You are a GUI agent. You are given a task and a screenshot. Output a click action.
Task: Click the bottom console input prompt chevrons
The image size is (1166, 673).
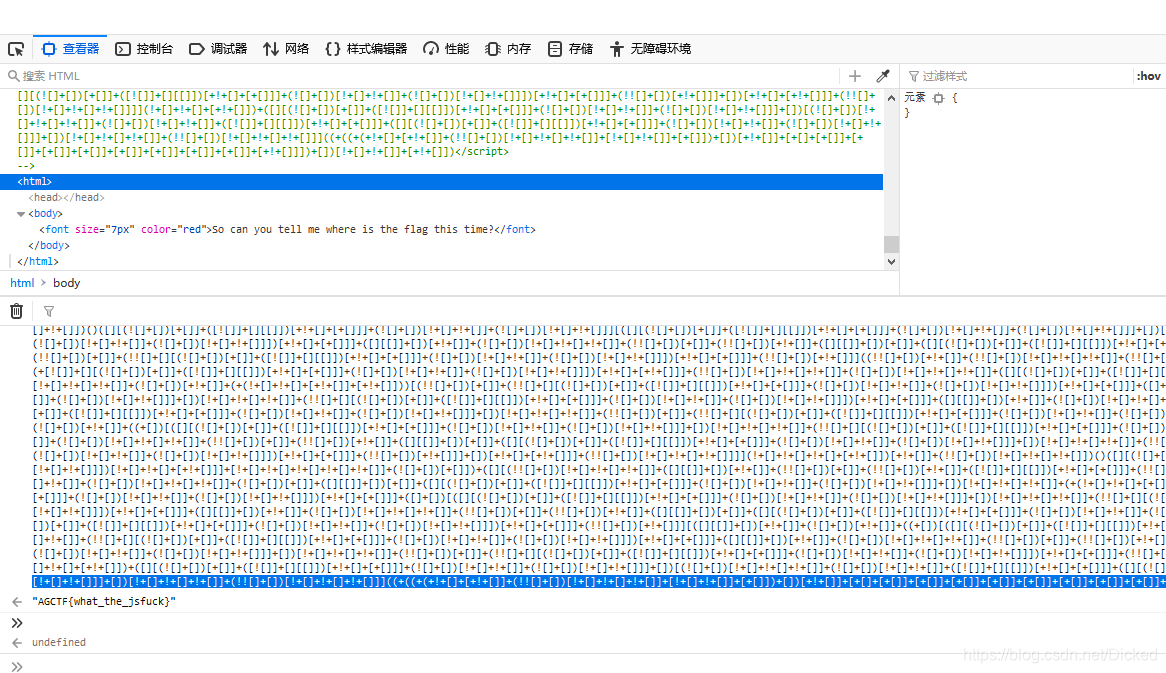click(17, 667)
